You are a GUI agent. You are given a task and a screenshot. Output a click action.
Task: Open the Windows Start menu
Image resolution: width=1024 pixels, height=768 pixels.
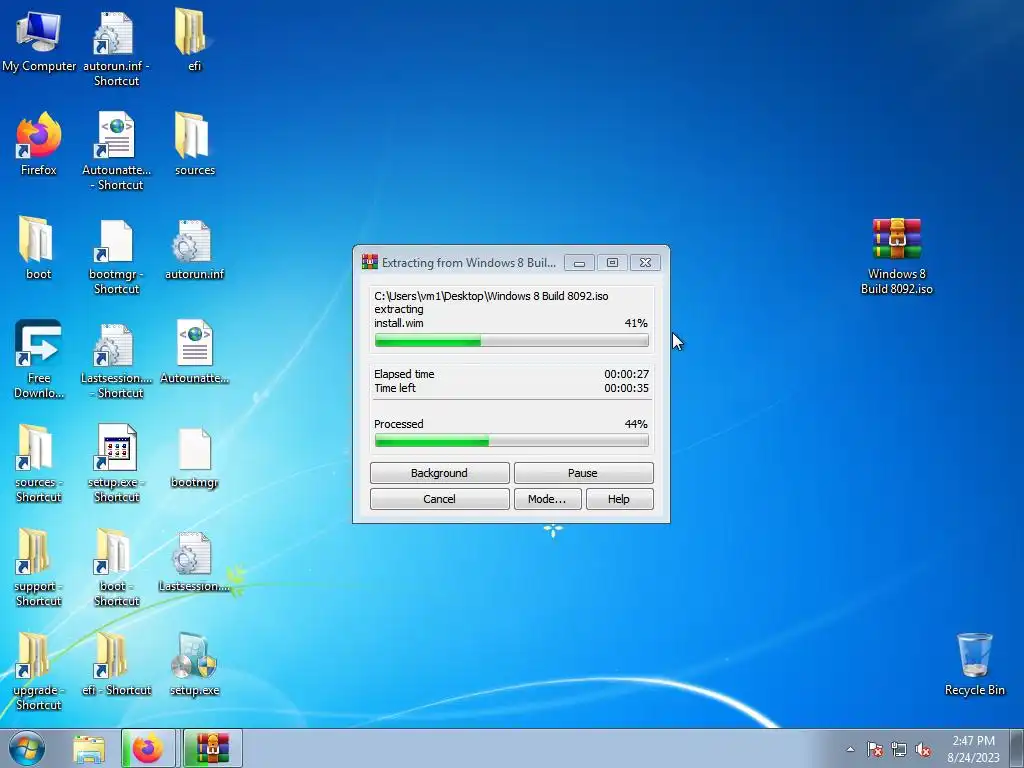[27, 748]
